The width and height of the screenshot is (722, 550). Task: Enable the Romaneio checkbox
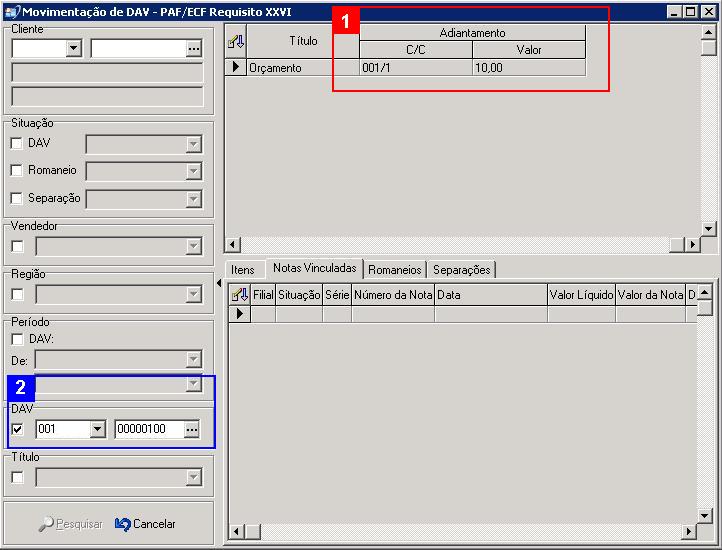point(17,170)
